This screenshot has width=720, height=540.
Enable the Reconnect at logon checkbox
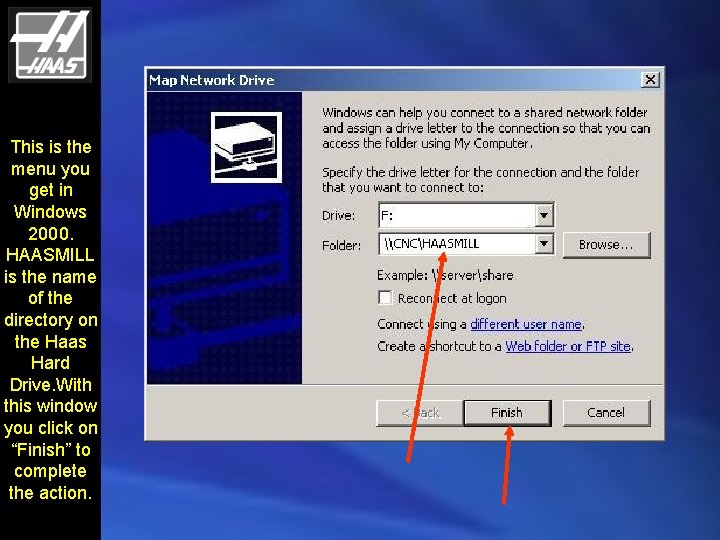click(x=385, y=298)
